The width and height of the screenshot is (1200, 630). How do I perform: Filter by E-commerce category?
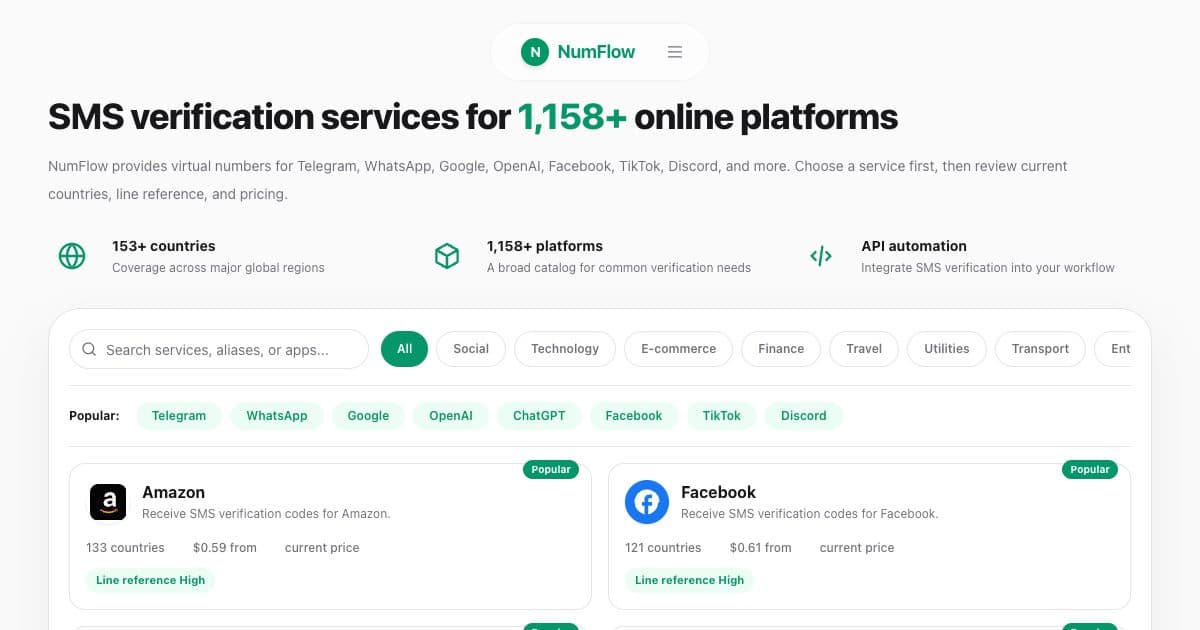(x=679, y=349)
